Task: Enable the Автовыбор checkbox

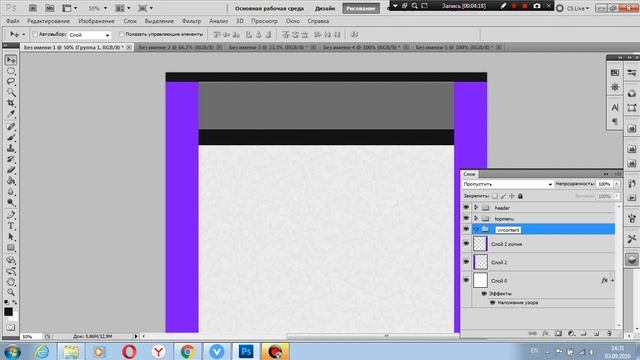Action: tap(35, 34)
